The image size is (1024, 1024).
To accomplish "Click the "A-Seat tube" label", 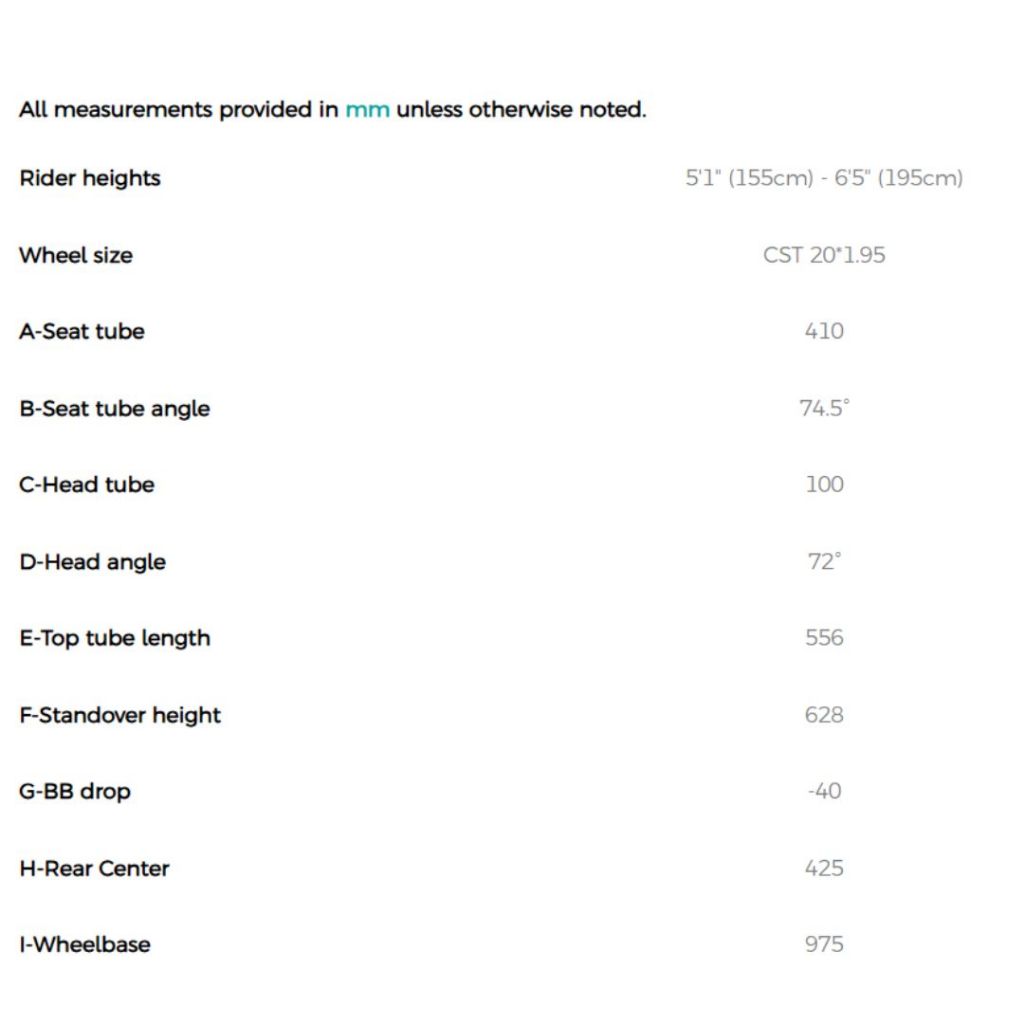I will 82,331.
